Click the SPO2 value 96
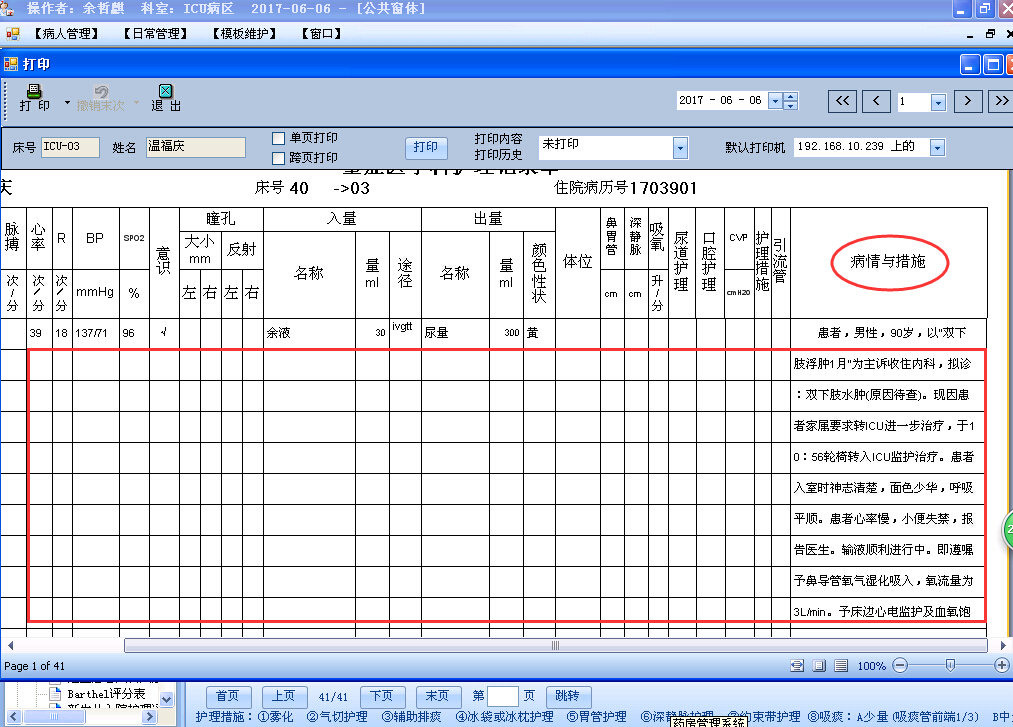Image resolution: width=1013 pixels, height=727 pixels. [x=129, y=333]
